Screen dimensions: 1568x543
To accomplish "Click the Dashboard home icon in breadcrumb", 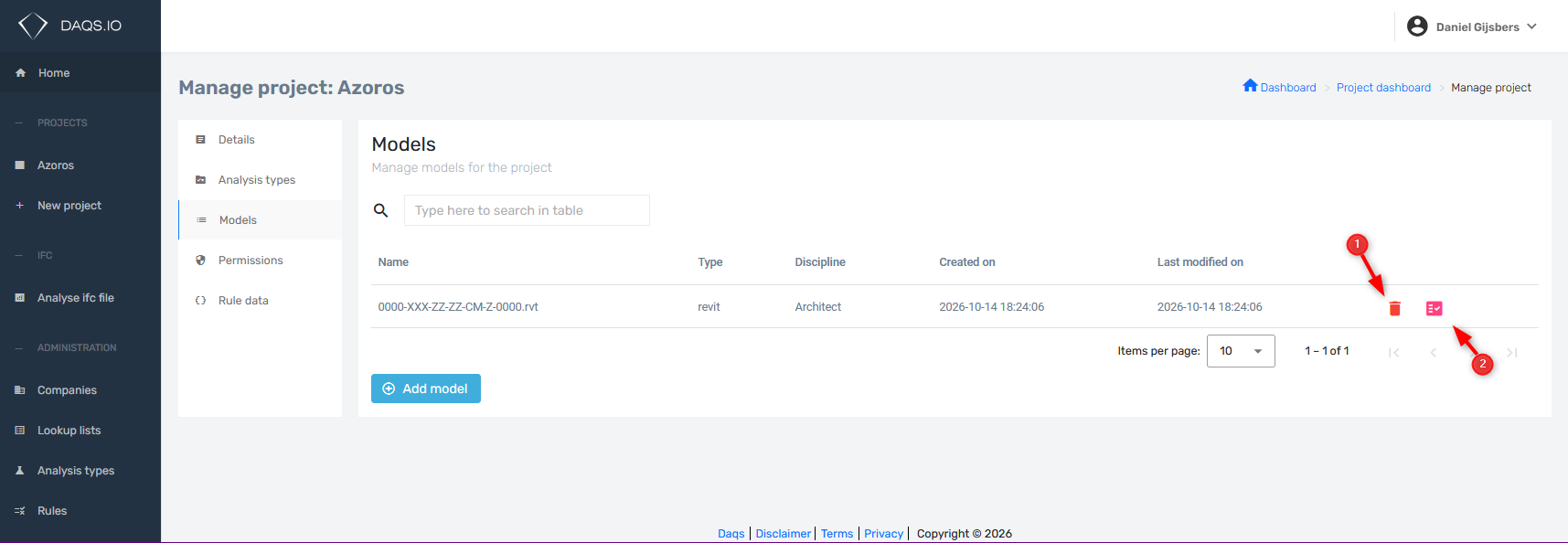I will tap(1250, 86).
